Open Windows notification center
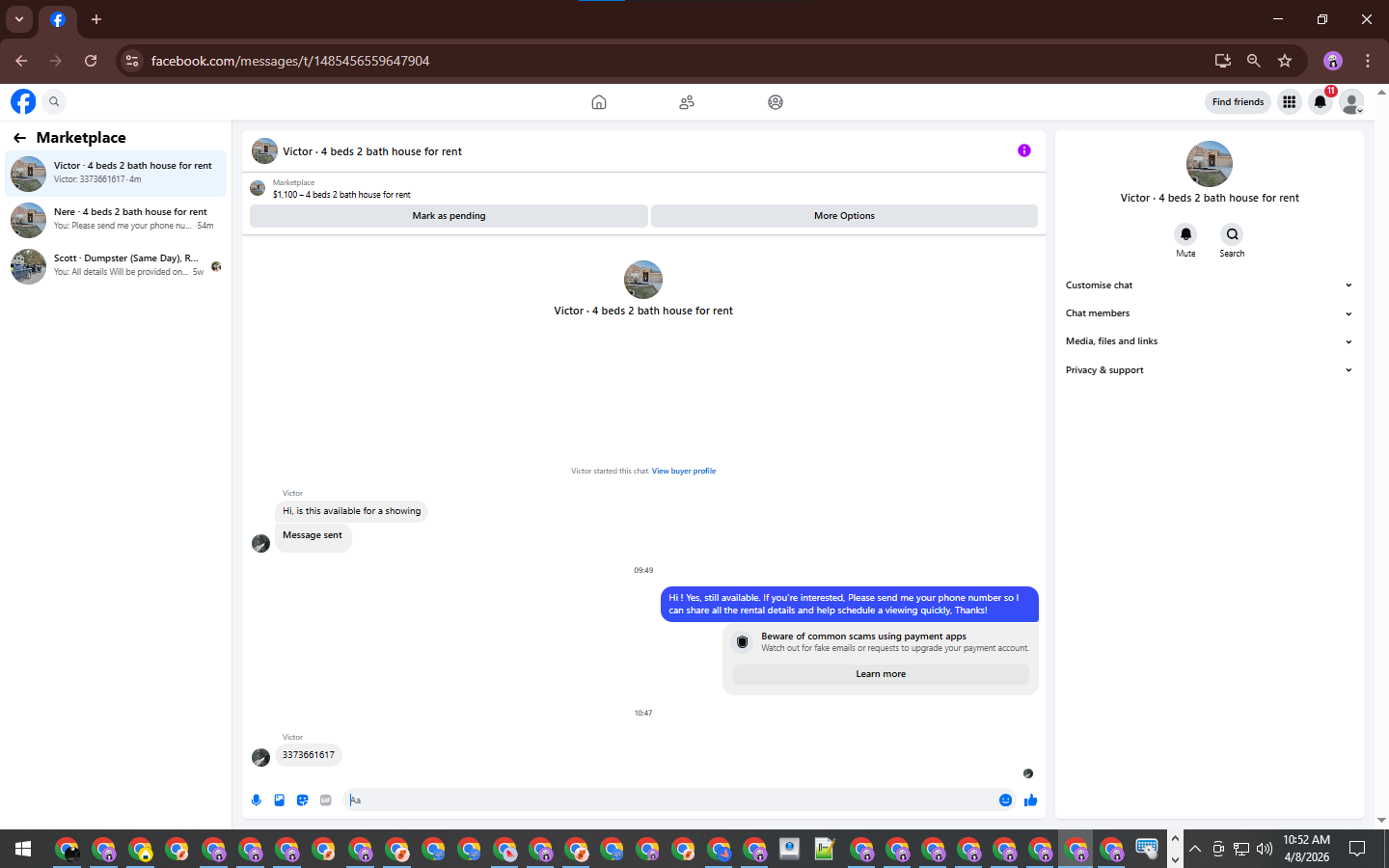 click(x=1357, y=849)
